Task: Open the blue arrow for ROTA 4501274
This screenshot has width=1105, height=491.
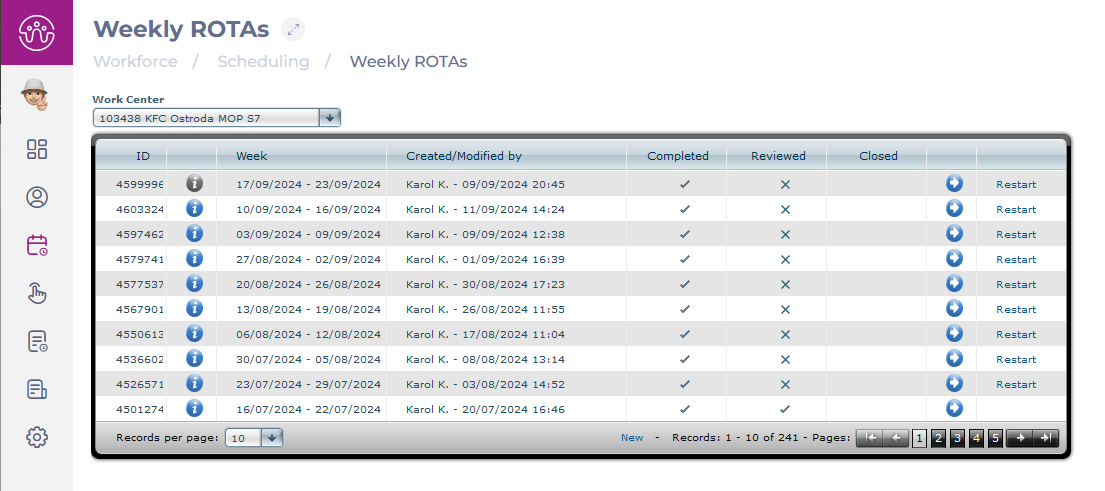Action: [x=954, y=409]
